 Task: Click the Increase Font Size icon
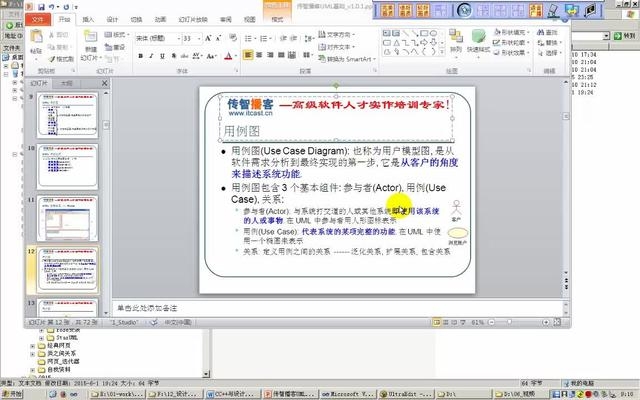click(x=208, y=38)
